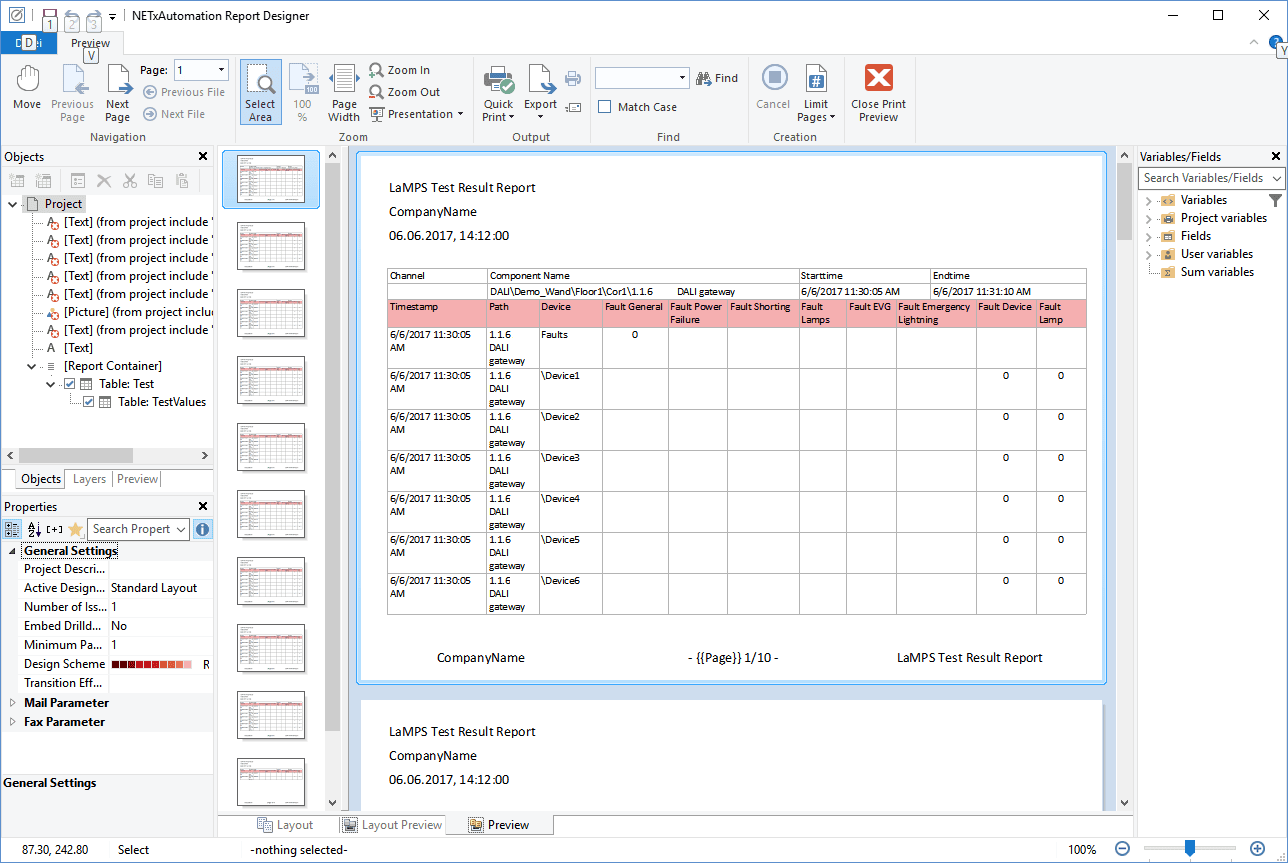Screen dimensions: 1288x863
Task: Expand the Fax Parameter section
Action: coord(12,722)
